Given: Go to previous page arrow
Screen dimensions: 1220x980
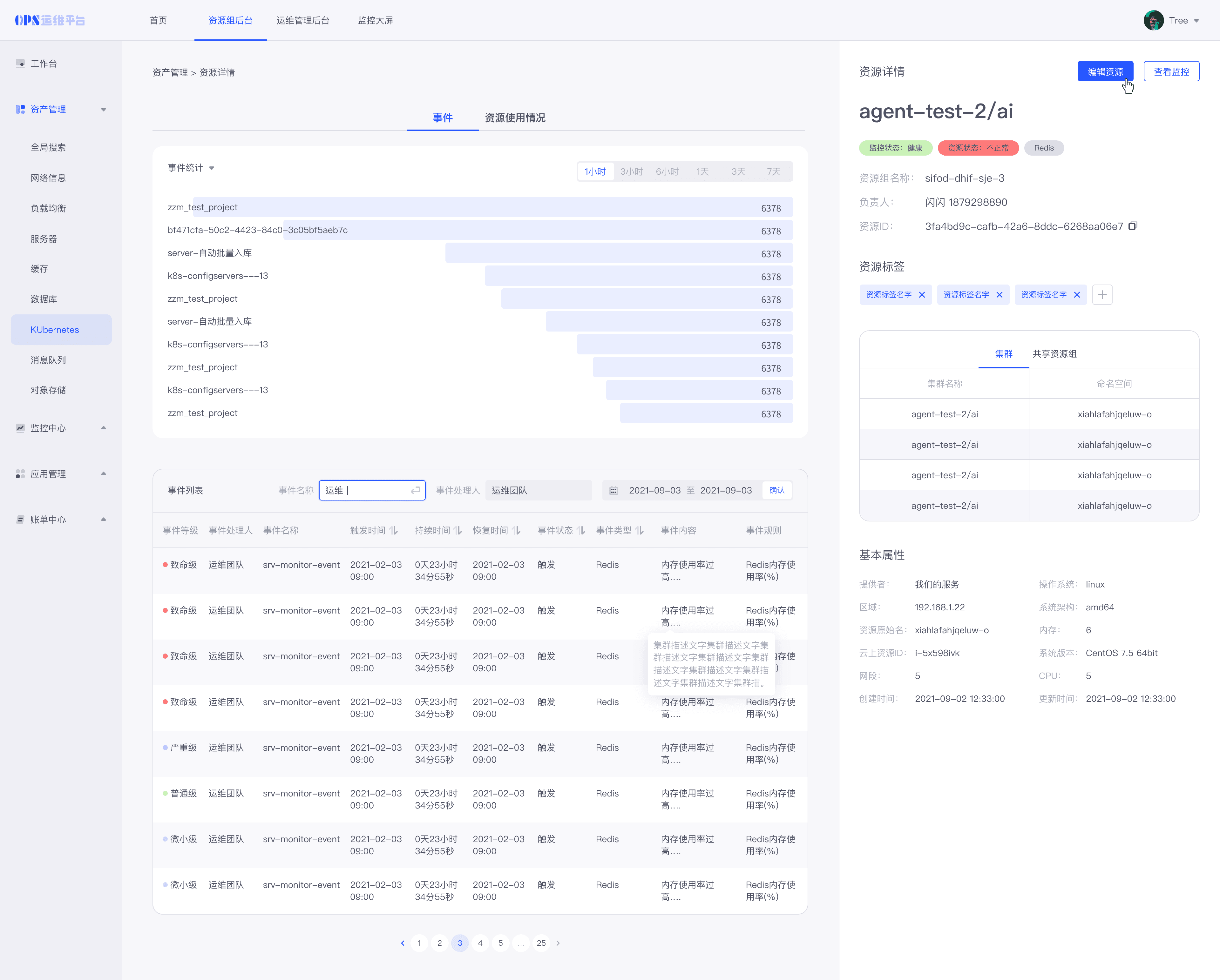Looking at the screenshot, I should pyautogui.click(x=402, y=943).
